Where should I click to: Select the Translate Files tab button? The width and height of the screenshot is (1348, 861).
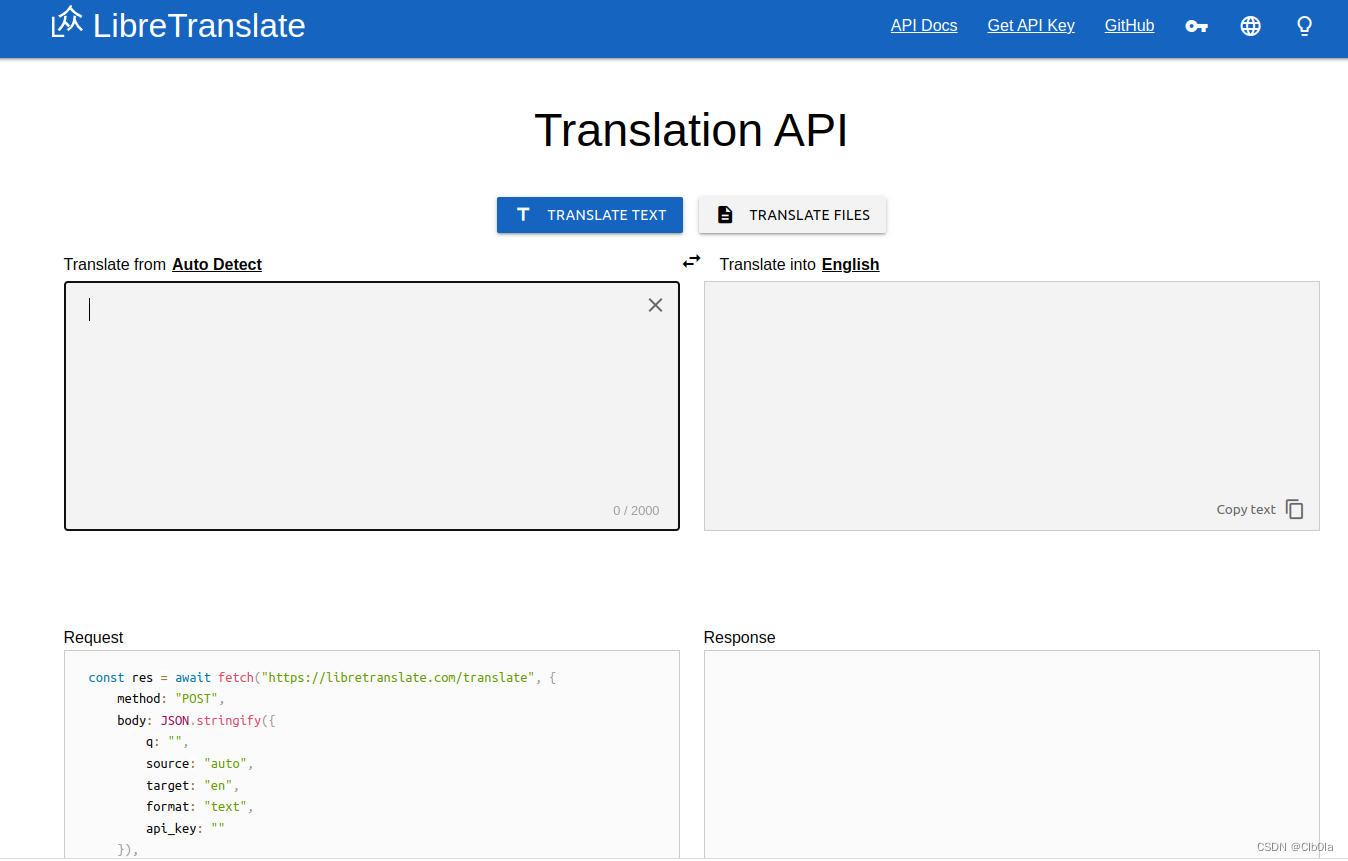[792, 215]
